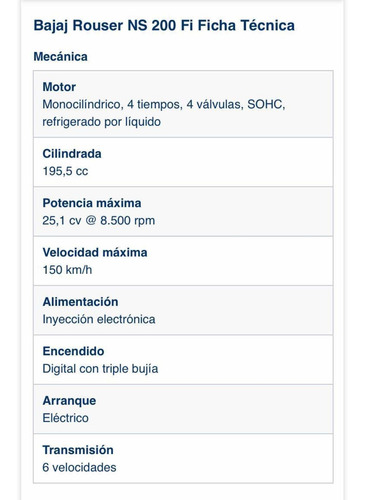Click the Motor row label
365x500 pixels.
point(59,87)
